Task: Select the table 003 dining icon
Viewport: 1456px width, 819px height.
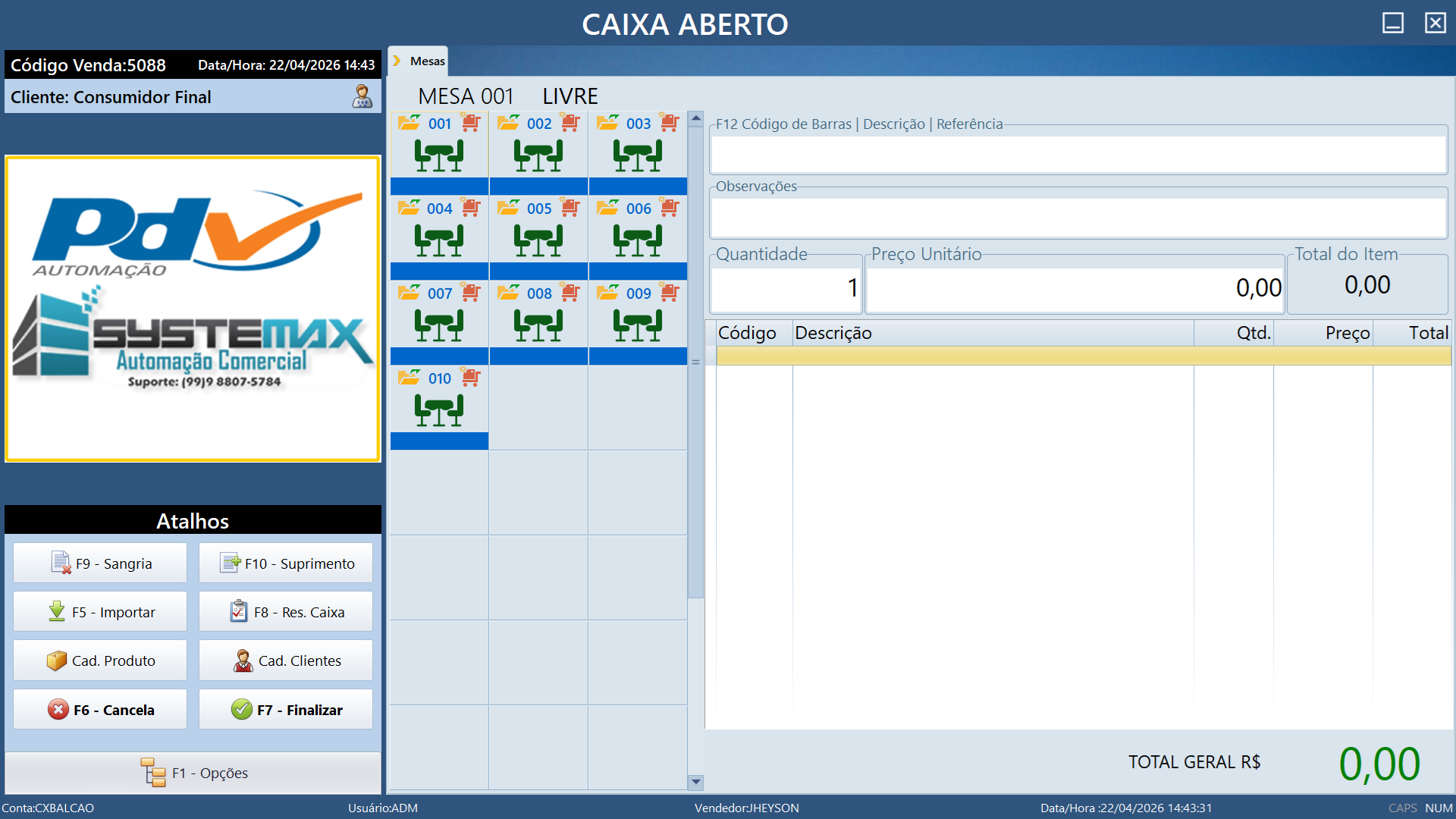Action: tap(638, 155)
